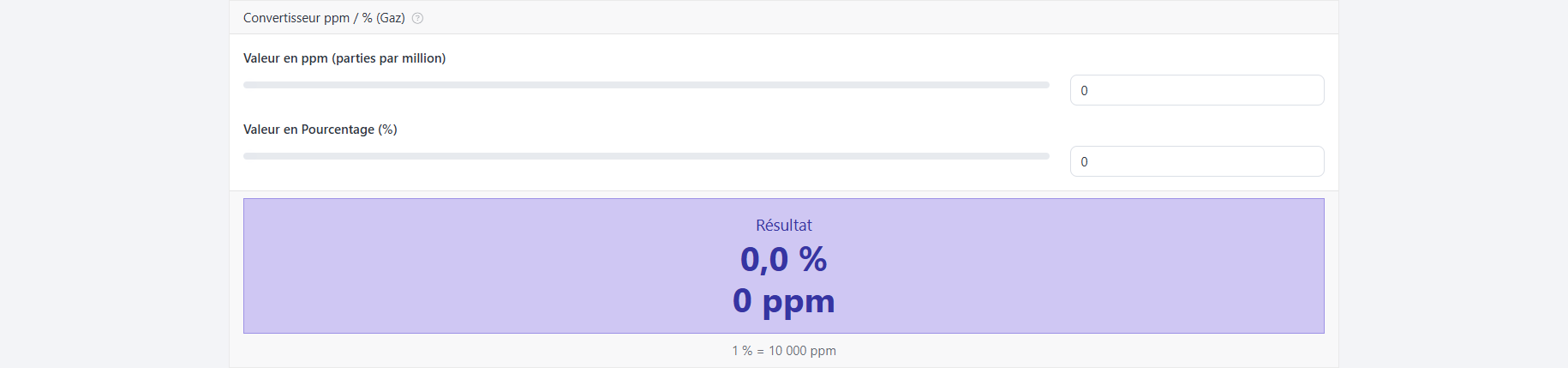
Task: Set Pourcentage slider to its far left end
Action: coord(246,156)
